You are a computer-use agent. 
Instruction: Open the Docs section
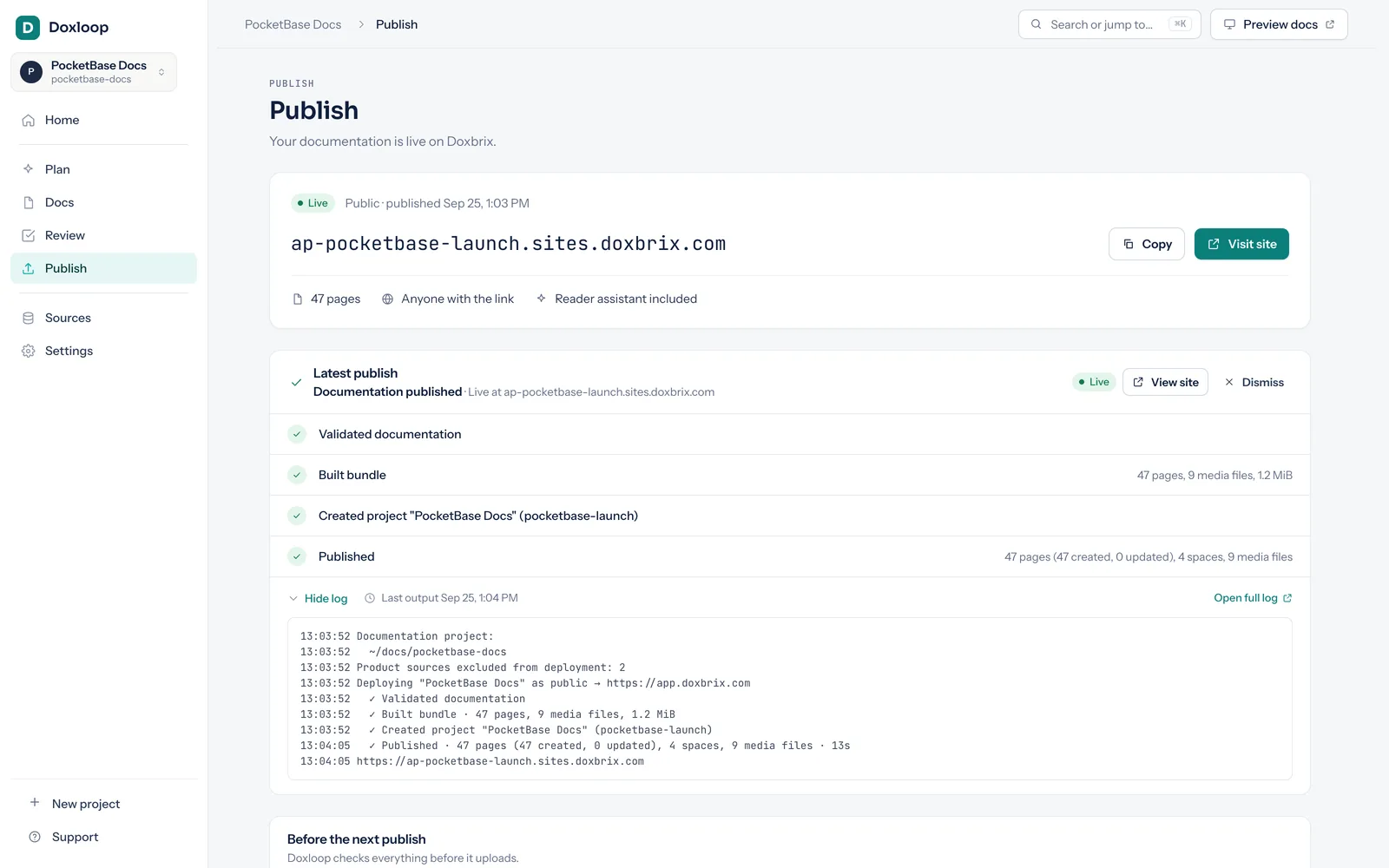click(103, 202)
